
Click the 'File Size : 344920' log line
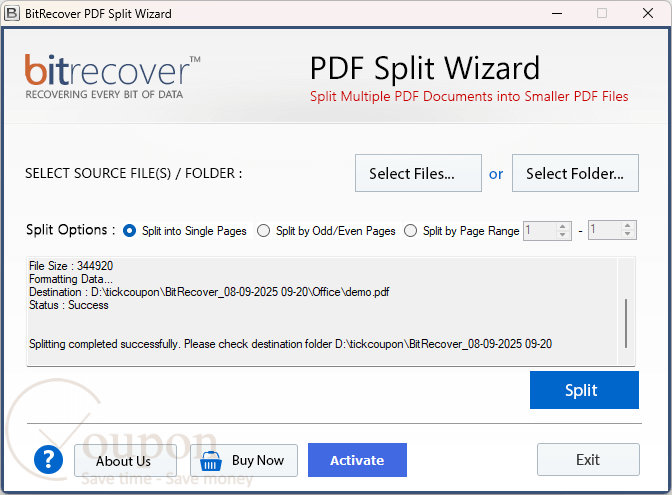[x=71, y=266]
